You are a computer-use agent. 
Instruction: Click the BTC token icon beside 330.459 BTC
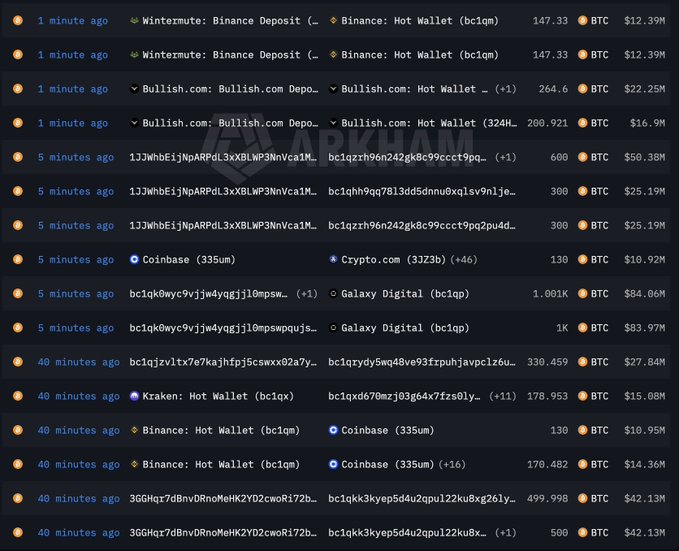583,362
